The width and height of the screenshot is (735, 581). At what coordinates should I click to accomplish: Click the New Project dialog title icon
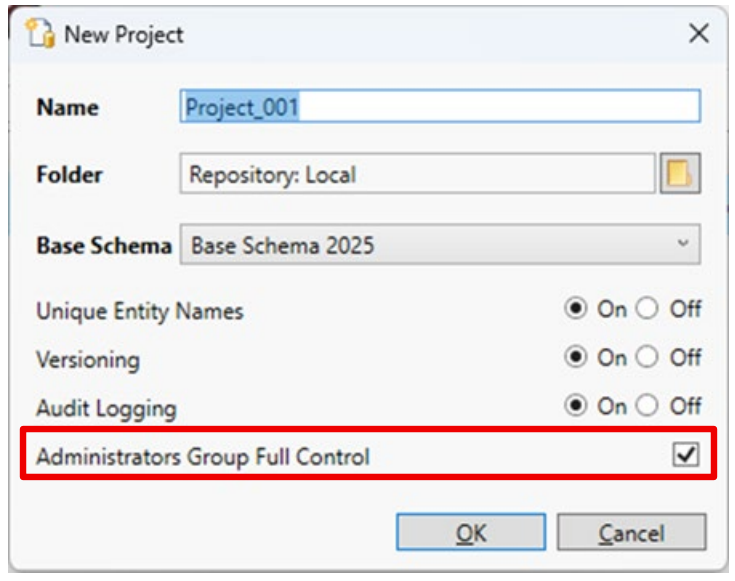tap(38, 33)
